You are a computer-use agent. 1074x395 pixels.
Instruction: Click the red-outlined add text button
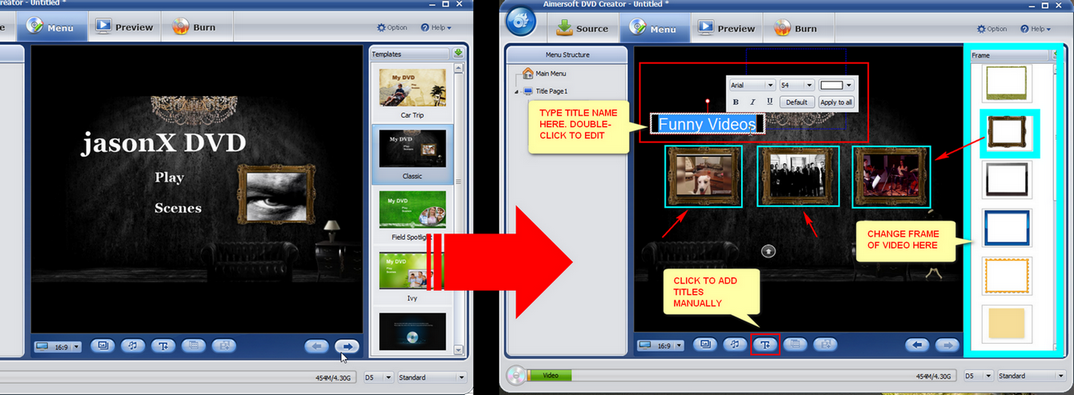(765, 345)
